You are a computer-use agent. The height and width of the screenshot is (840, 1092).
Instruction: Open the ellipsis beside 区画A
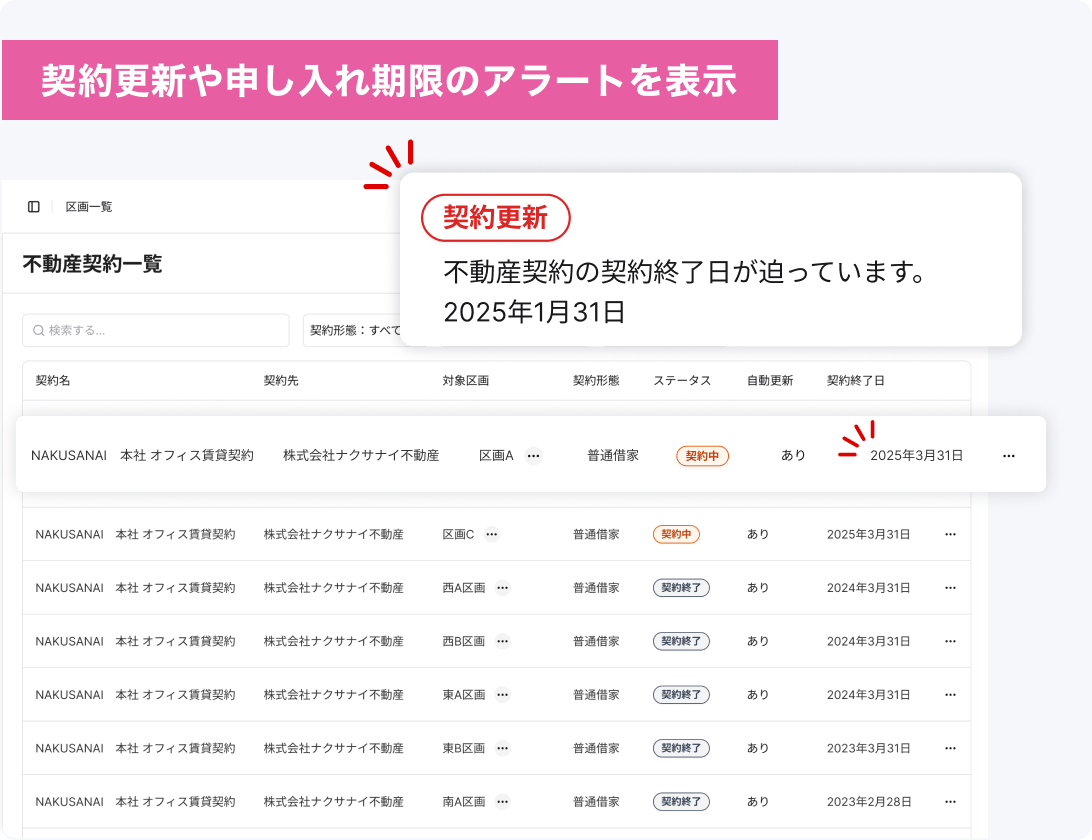pos(534,456)
